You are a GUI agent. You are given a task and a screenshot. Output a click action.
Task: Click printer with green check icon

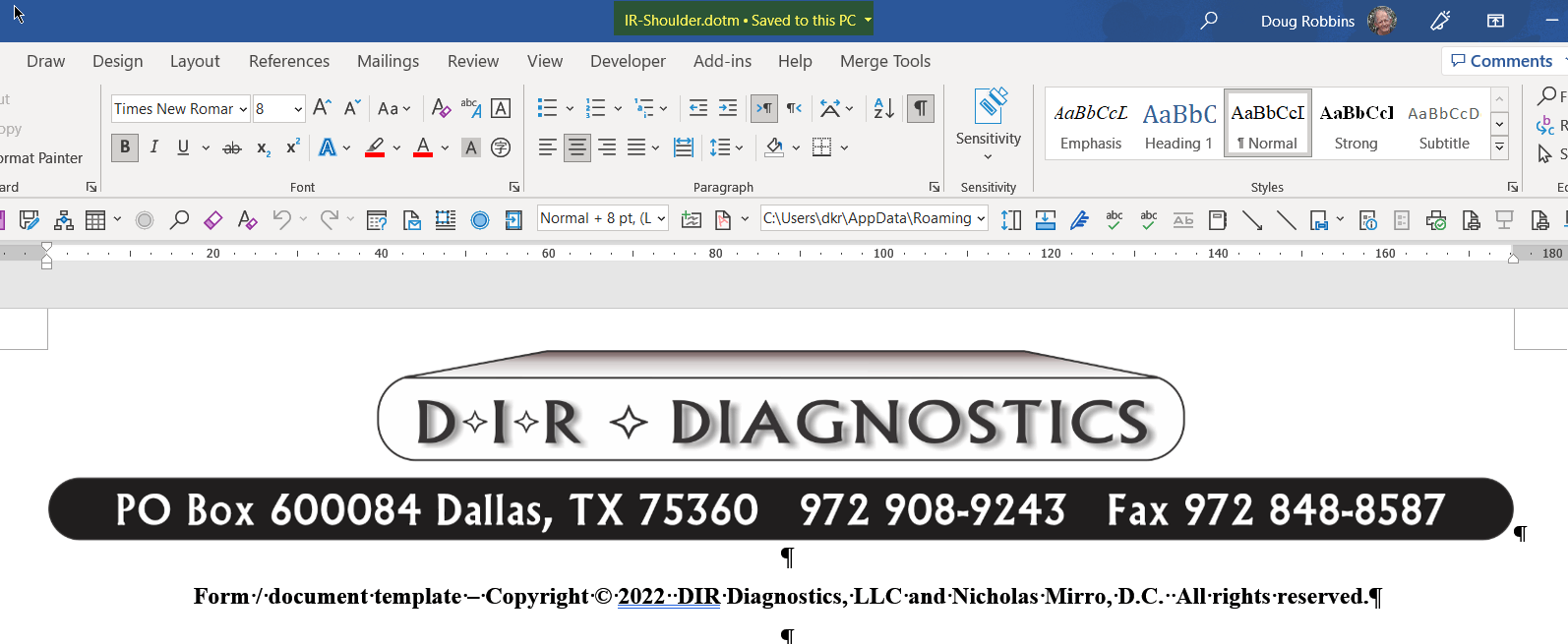(1436, 219)
